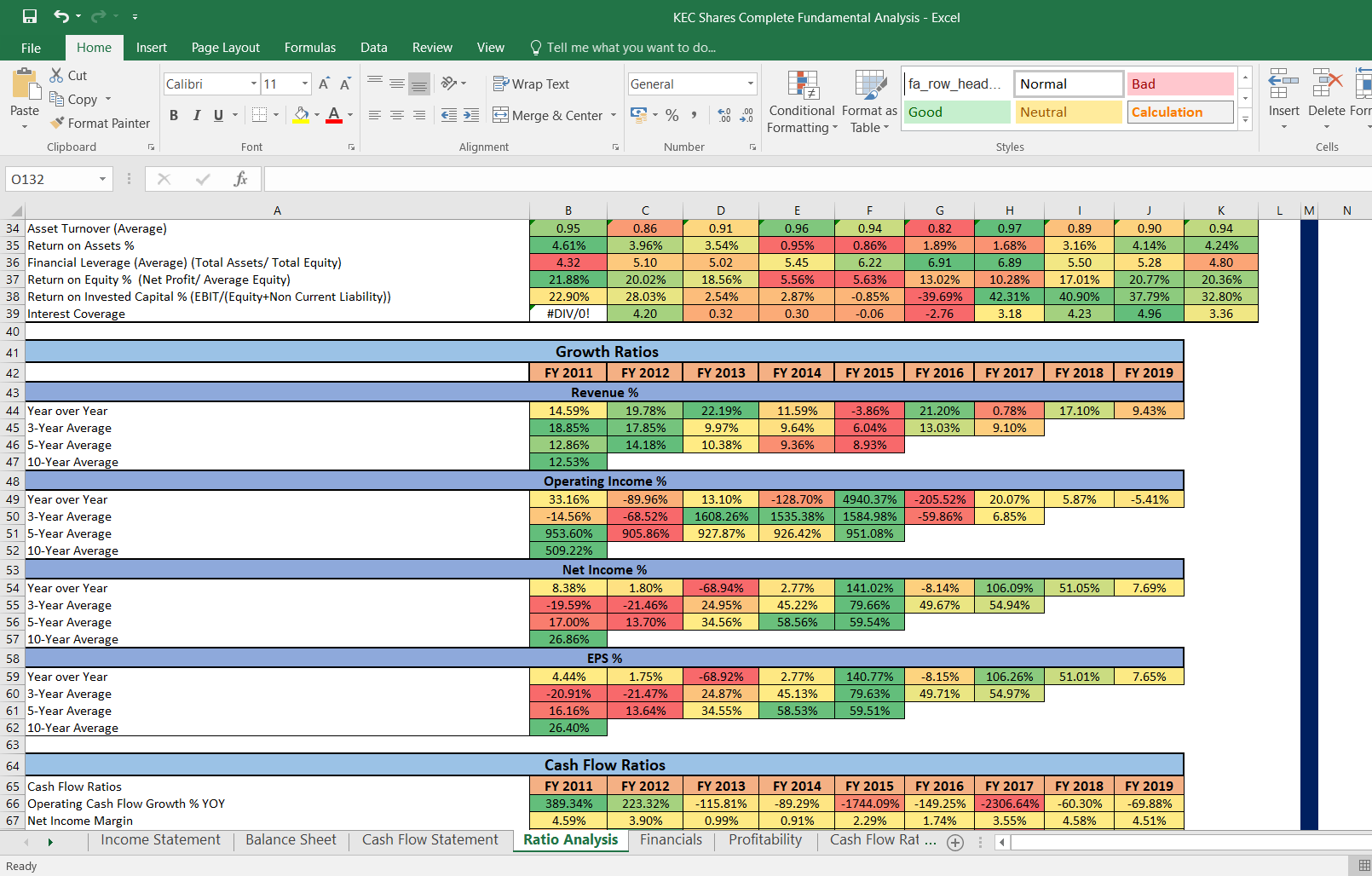Apply the yellow Fill Color bucket
This screenshot has width=1372, height=876.
point(301,115)
